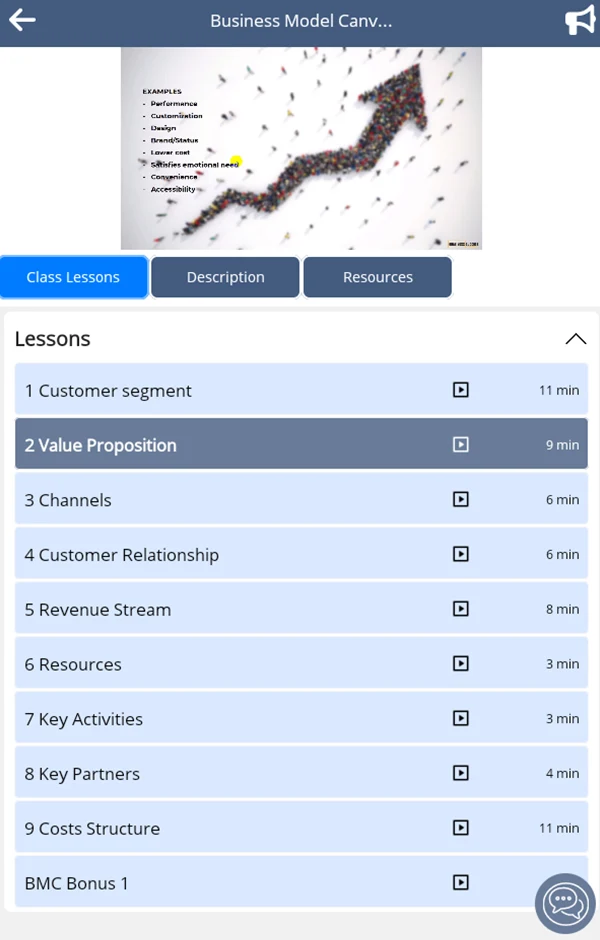Play icon on BMC Bonus 1 lesson
The width and height of the screenshot is (600, 940).
pos(460,882)
